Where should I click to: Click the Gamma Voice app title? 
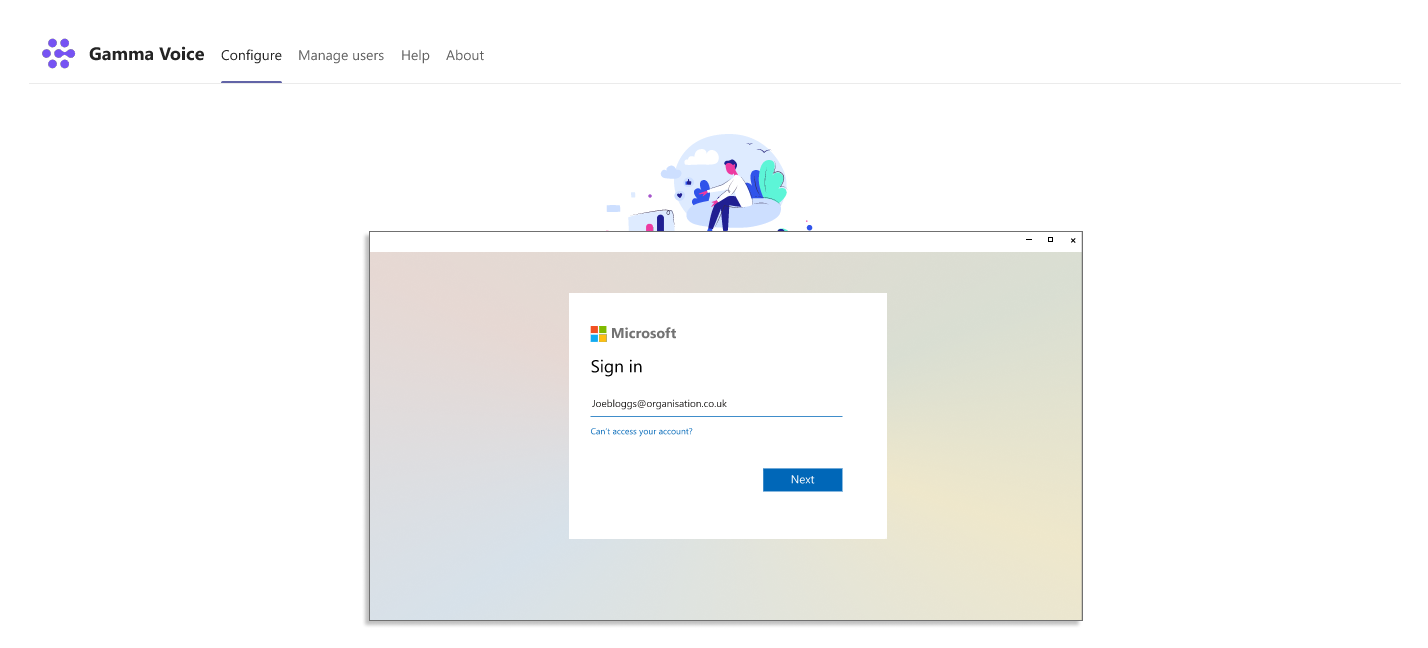[147, 55]
